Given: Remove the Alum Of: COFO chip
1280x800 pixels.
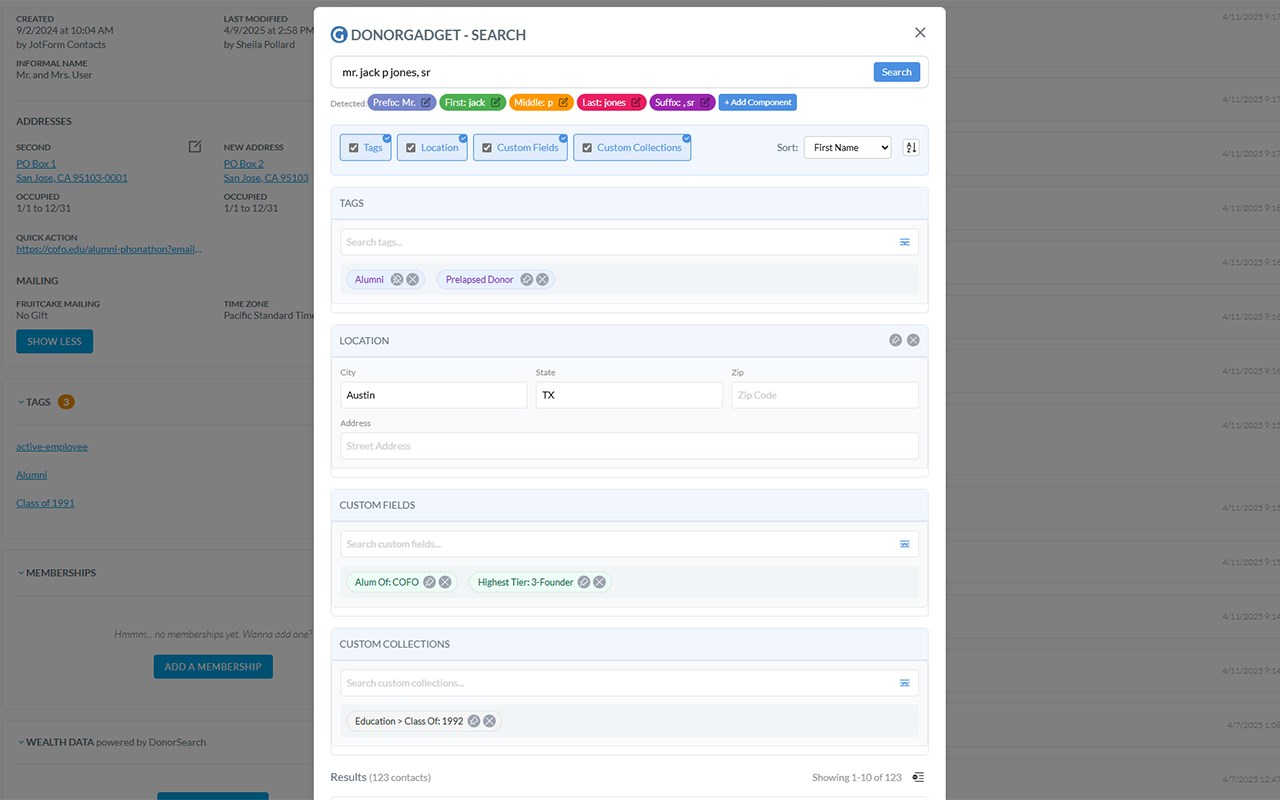Looking at the screenshot, I should point(445,582).
